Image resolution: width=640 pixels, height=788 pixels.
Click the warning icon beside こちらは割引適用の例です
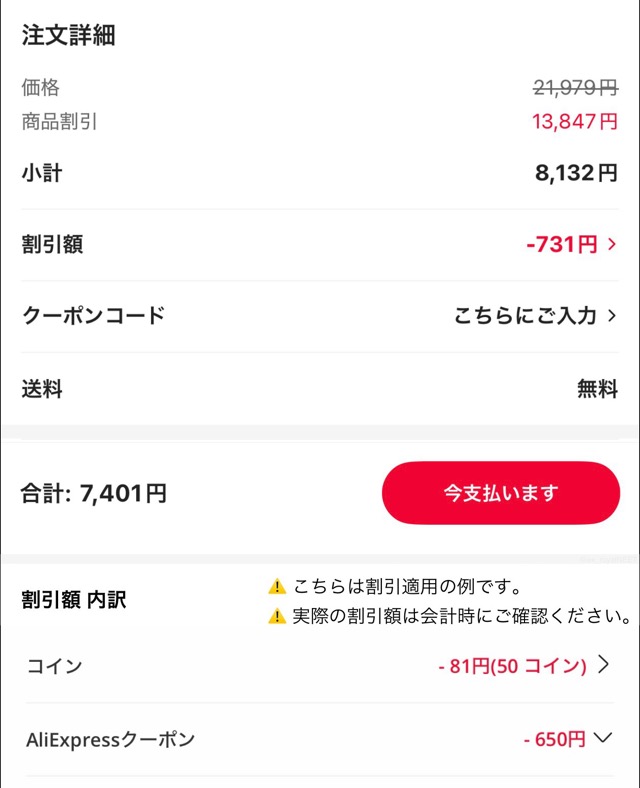[277, 587]
